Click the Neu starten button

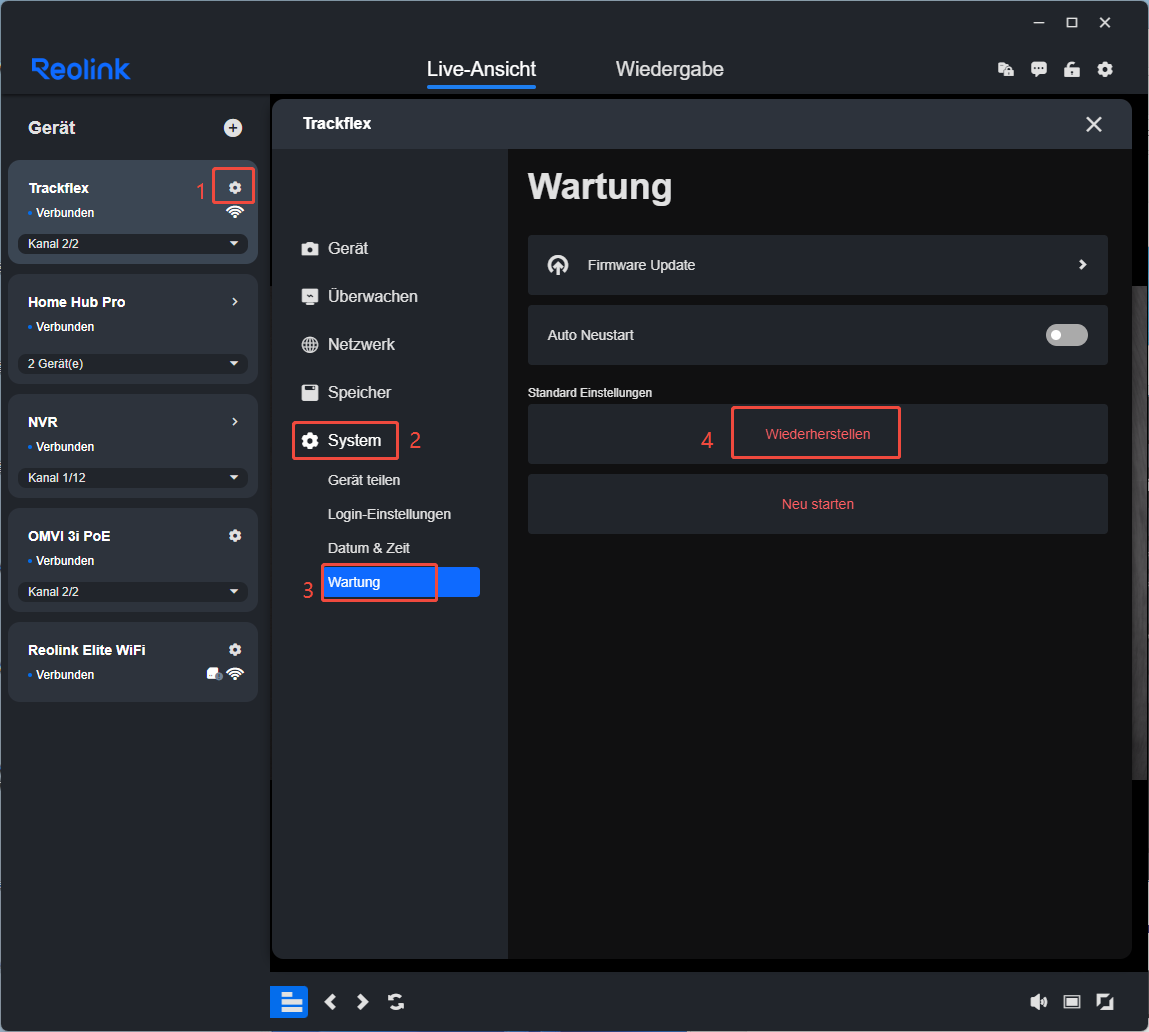[817, 504]
